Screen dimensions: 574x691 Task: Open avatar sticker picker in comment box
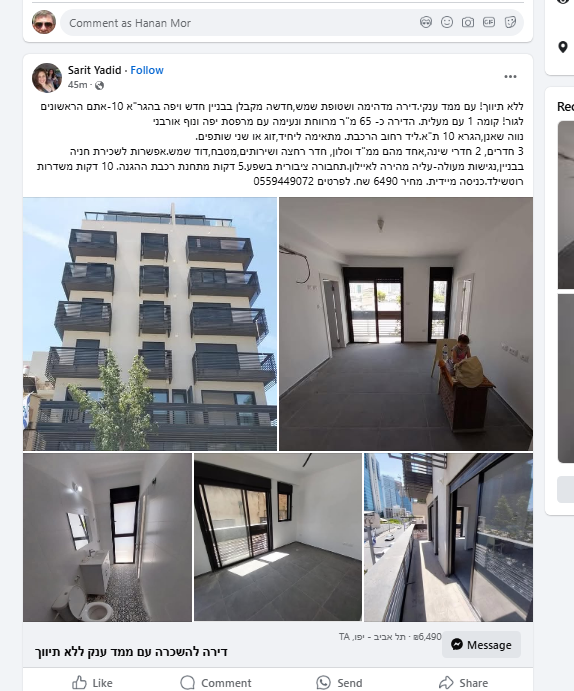(426, 22)
